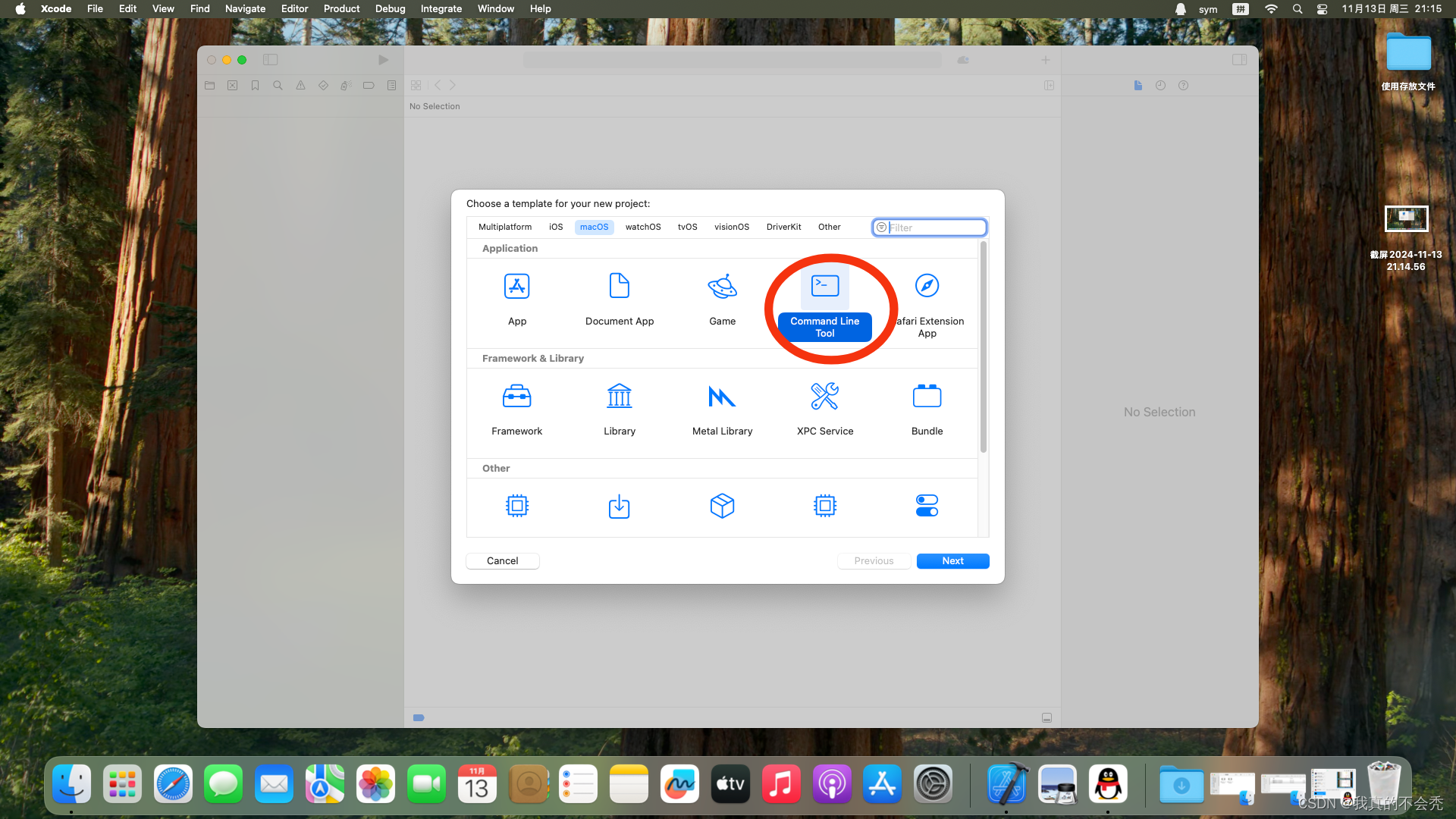This screenshot has width=1456, height=819.
Task: Choose the Safari Extension App template
Action: coord(927,305)
